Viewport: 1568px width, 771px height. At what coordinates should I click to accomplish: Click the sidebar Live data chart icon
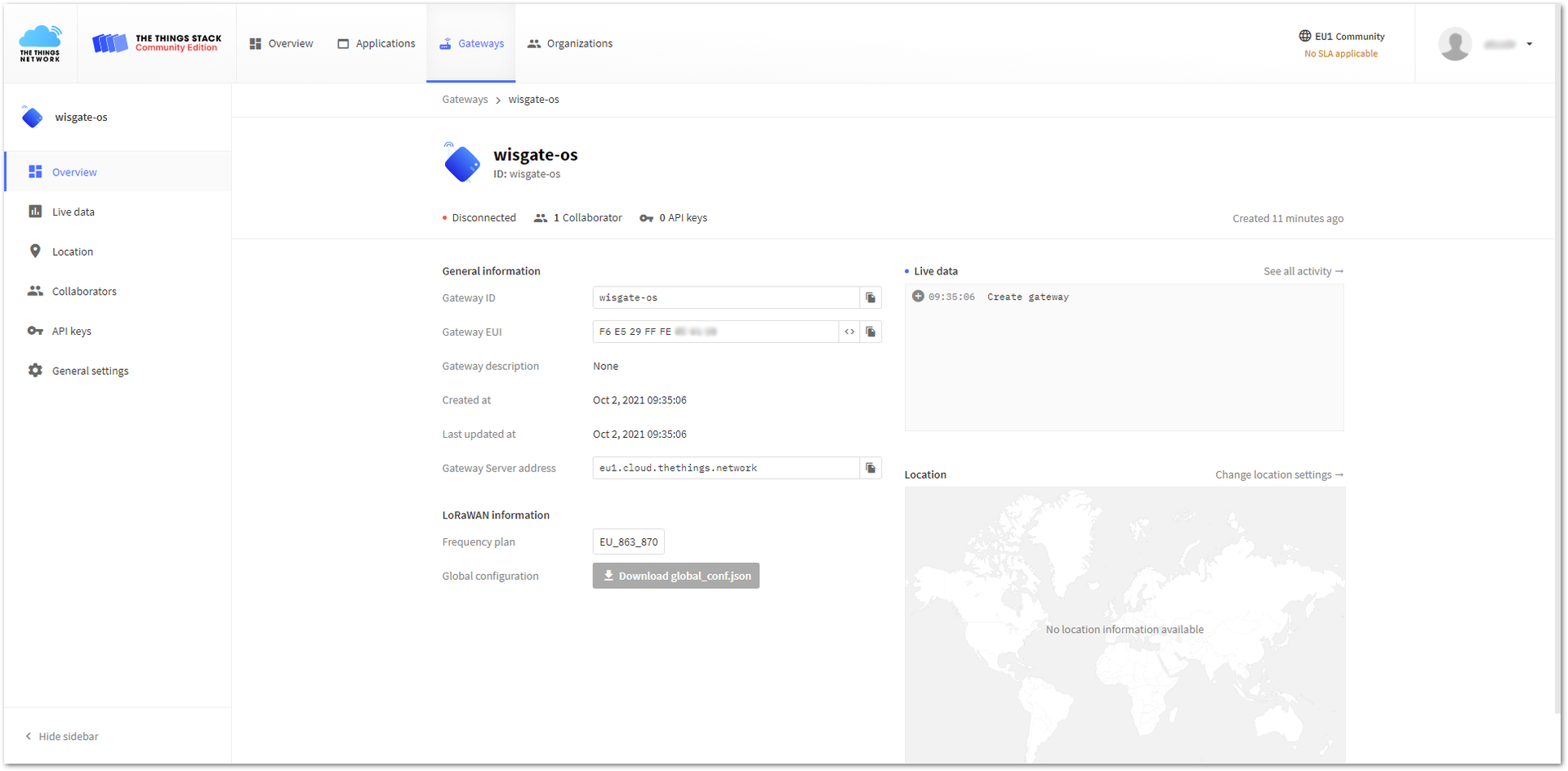pos(35,212)
